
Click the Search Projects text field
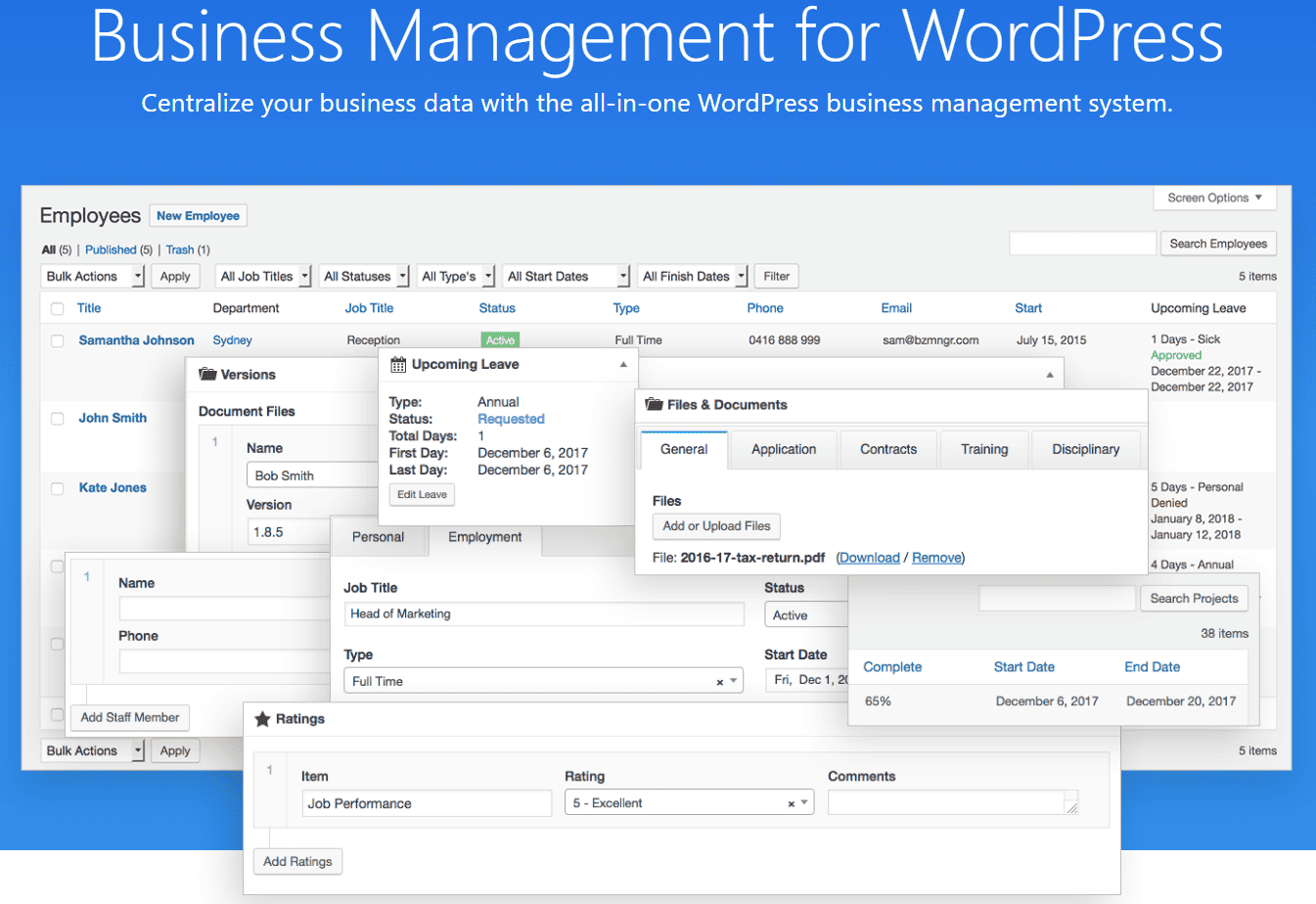click(x=1057, y=599)
